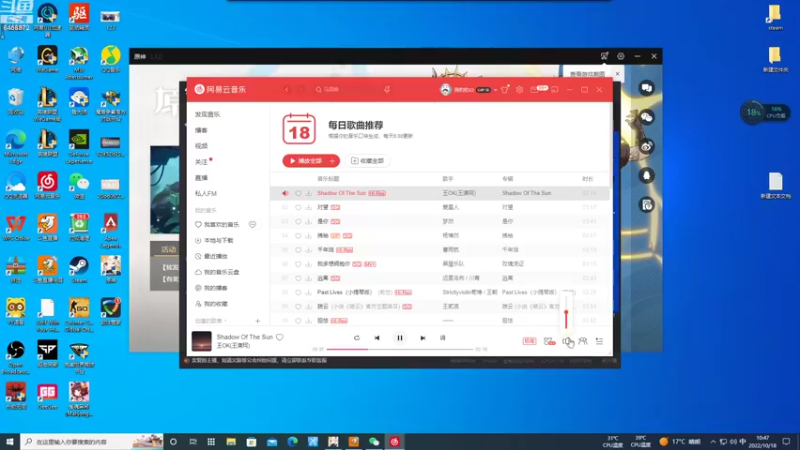The height and width of the screenshot is (450, 800).
Task: Open the NetEase Cloud Music settings gear
Action: [519, 89]
